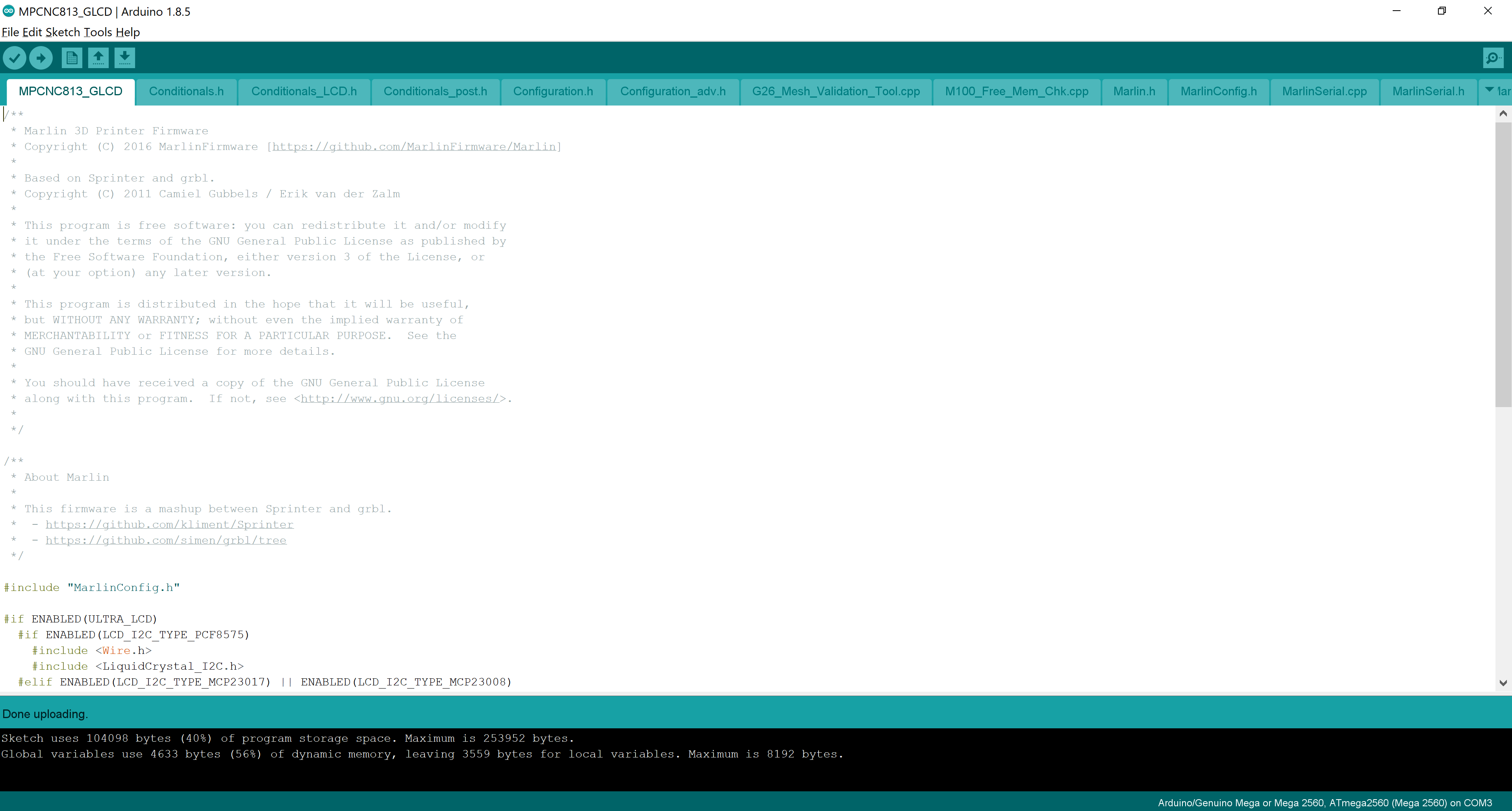Switch to MarlinConfig.h tab
The width and height of the screenshot is (1512, 811).
click(x=1219, y=92)
